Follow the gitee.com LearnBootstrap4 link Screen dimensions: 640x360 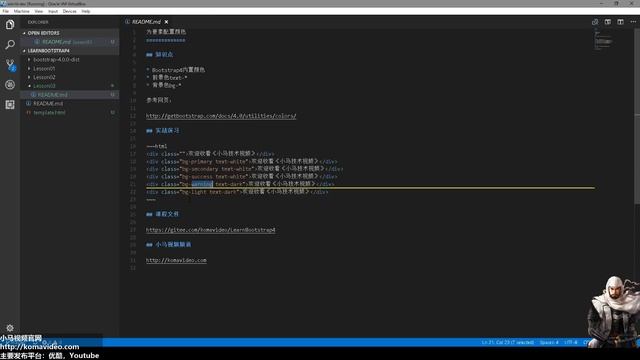tap(211, 230)
